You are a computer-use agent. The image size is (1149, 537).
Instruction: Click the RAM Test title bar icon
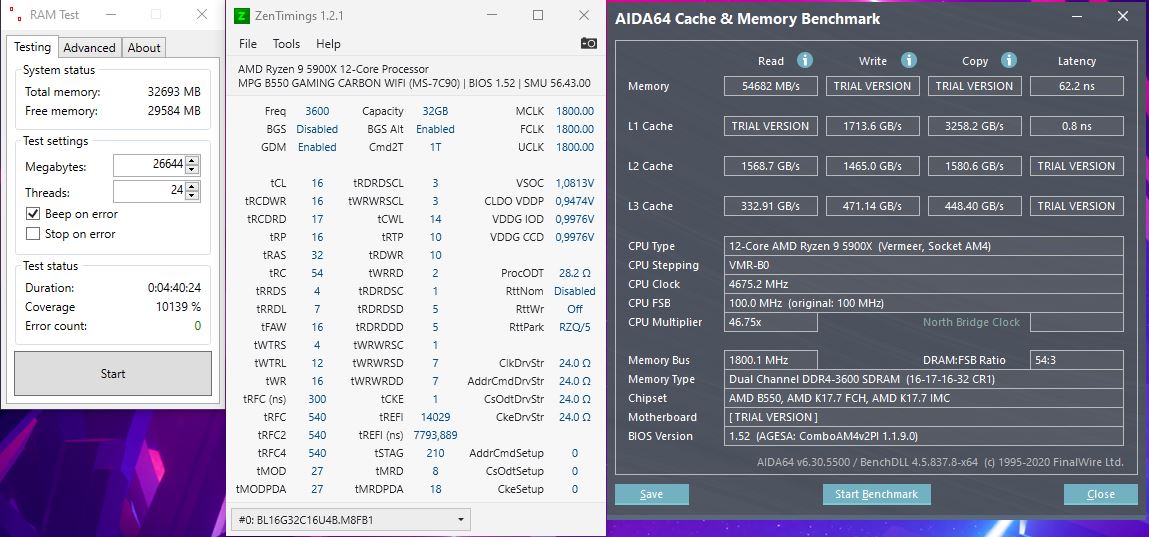pos(14,14)
